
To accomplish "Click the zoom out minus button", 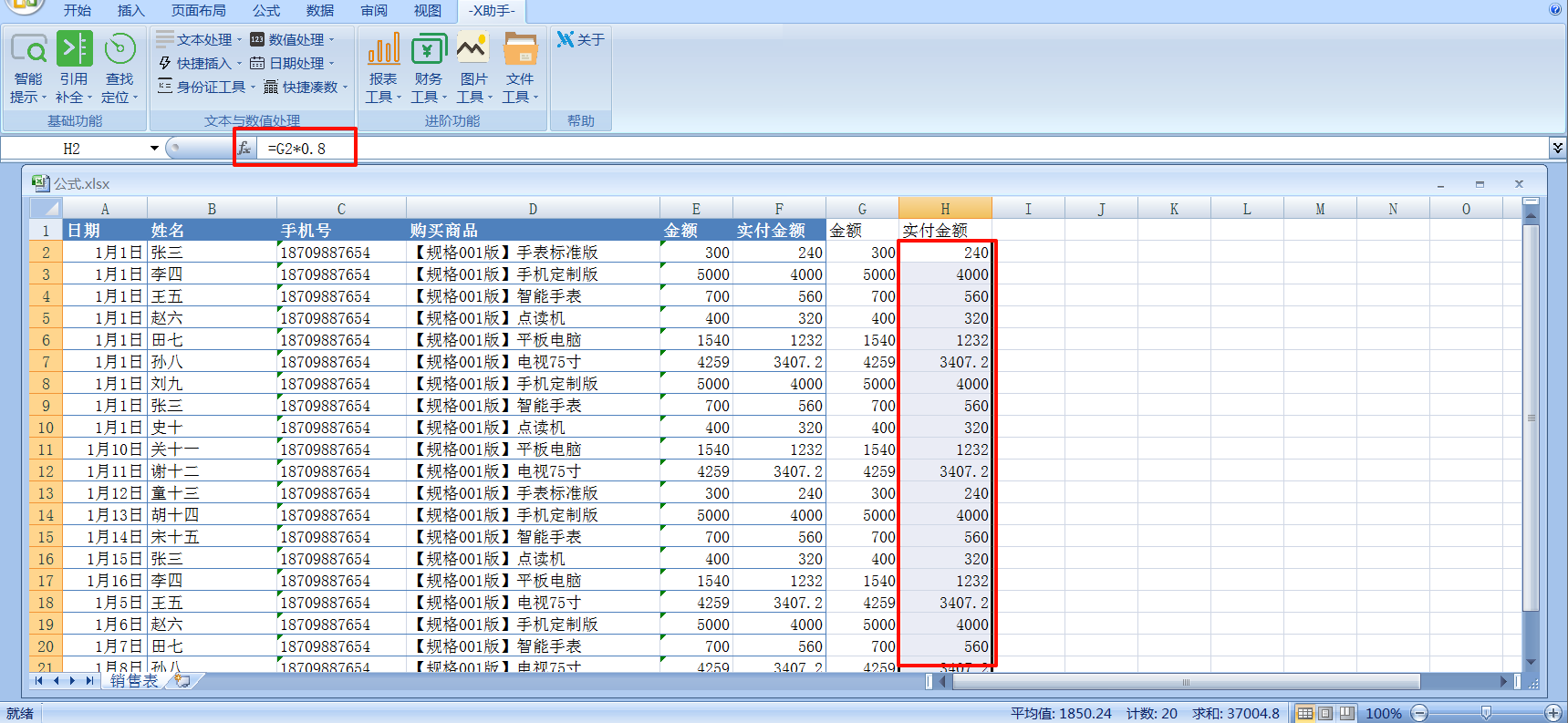I will [1419, 713].
